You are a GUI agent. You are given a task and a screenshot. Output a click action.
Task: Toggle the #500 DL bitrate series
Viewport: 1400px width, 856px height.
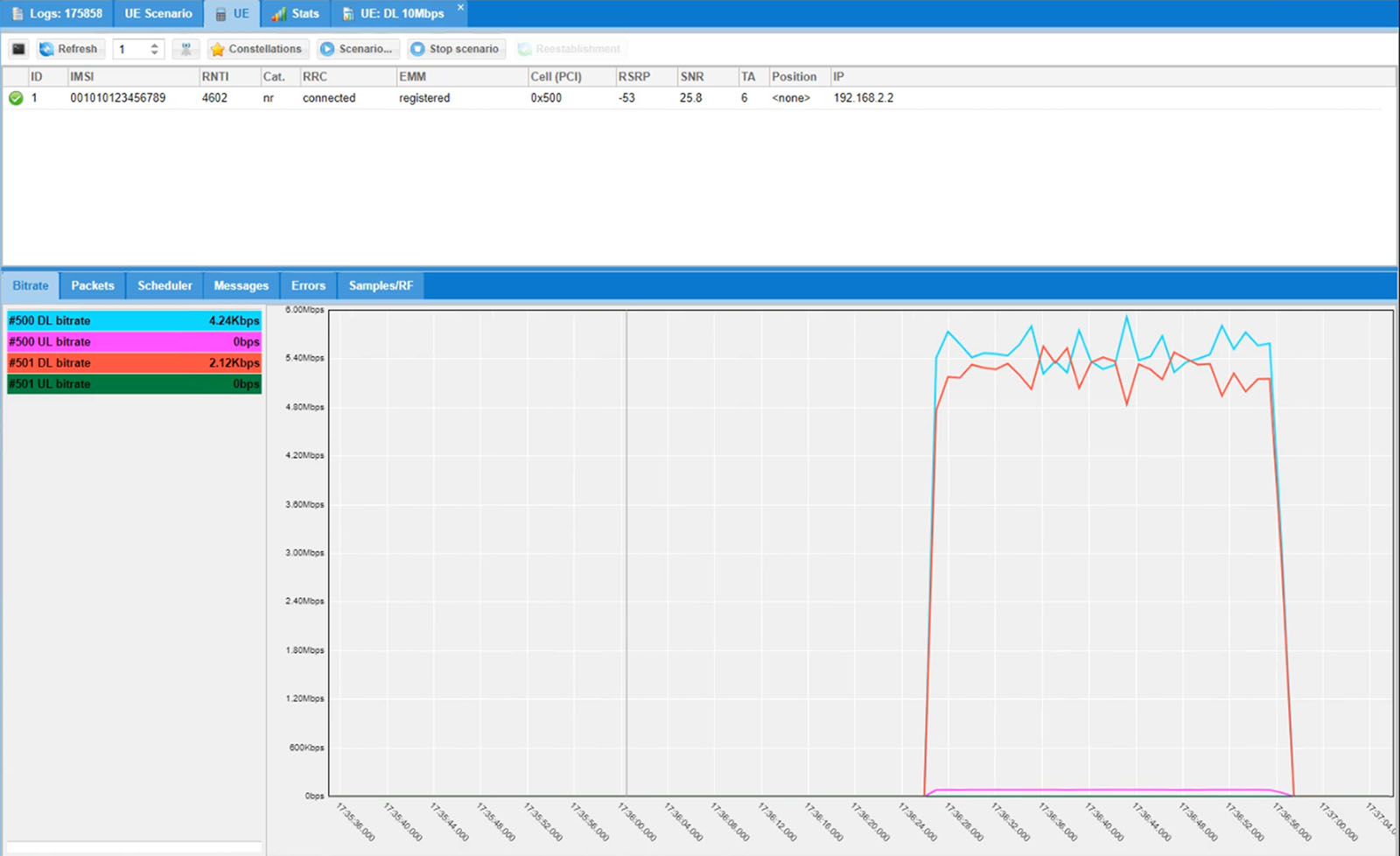pos(134,320)
